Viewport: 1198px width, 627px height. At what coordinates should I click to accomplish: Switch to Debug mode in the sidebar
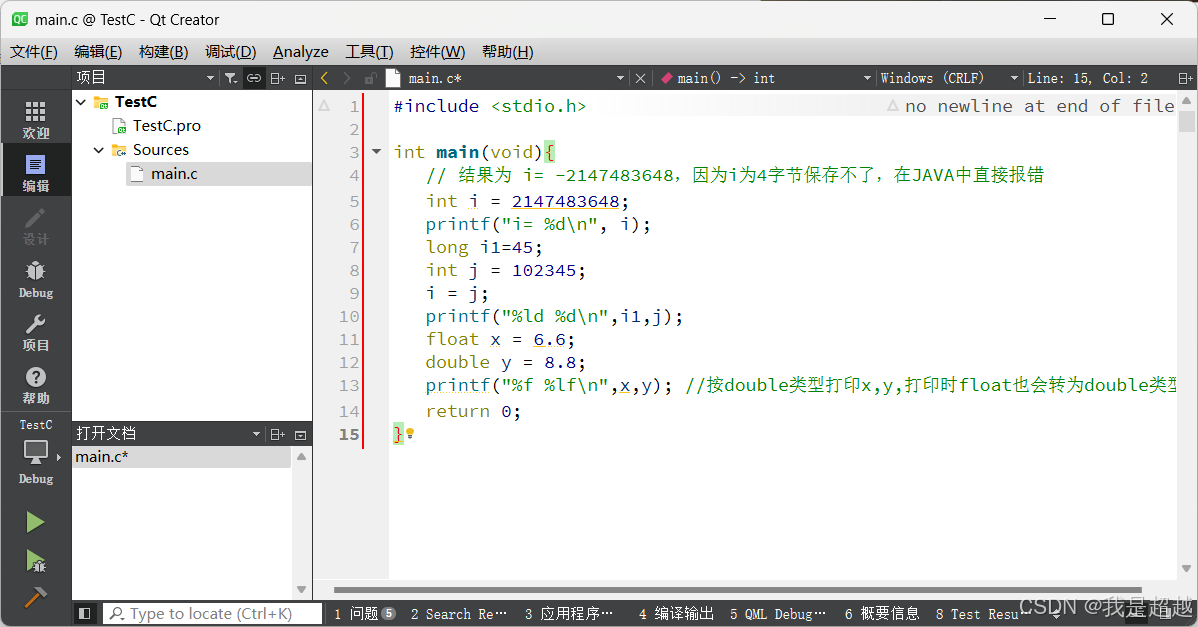[x=35, y=278]
